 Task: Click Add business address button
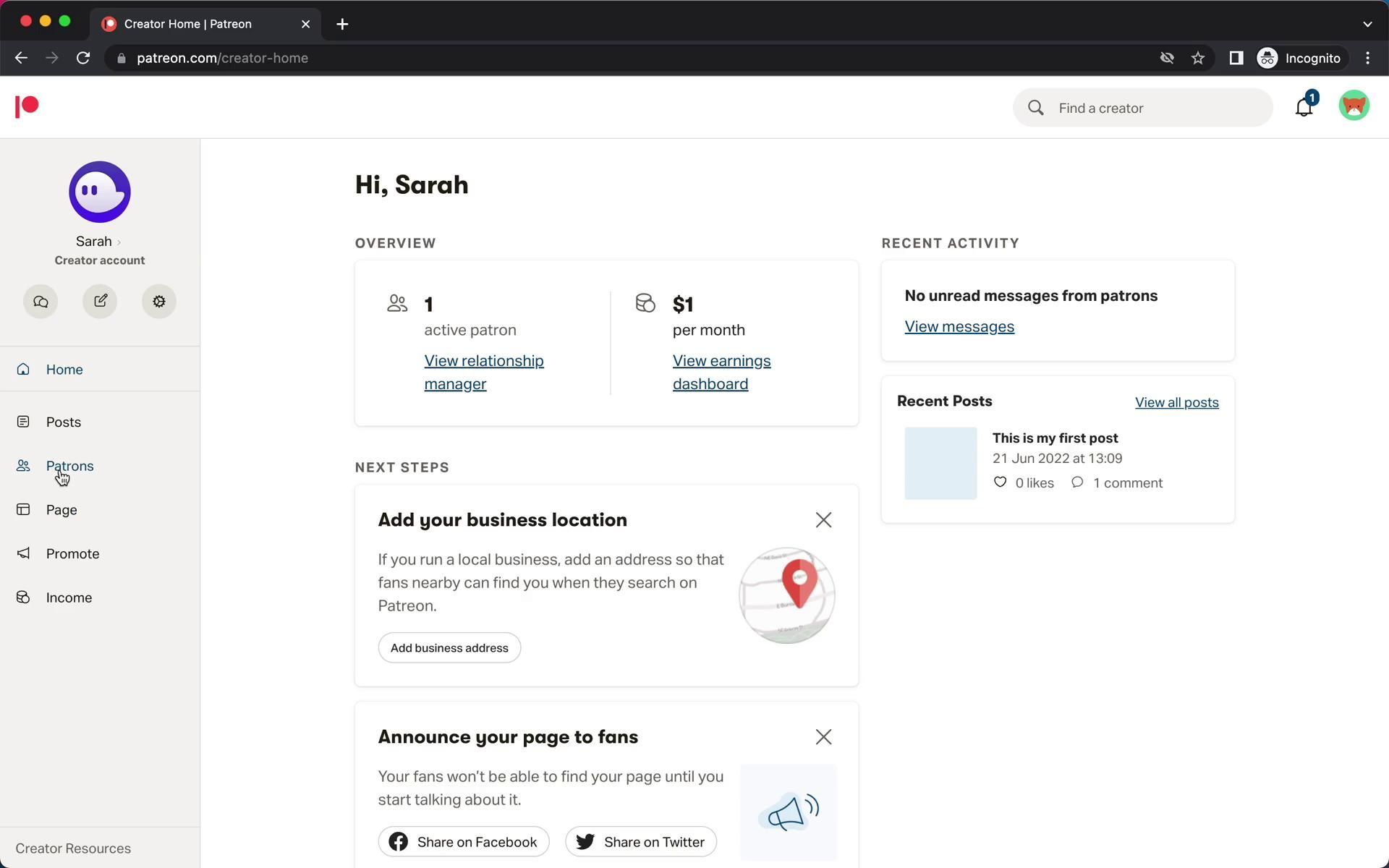click(449, 648)
